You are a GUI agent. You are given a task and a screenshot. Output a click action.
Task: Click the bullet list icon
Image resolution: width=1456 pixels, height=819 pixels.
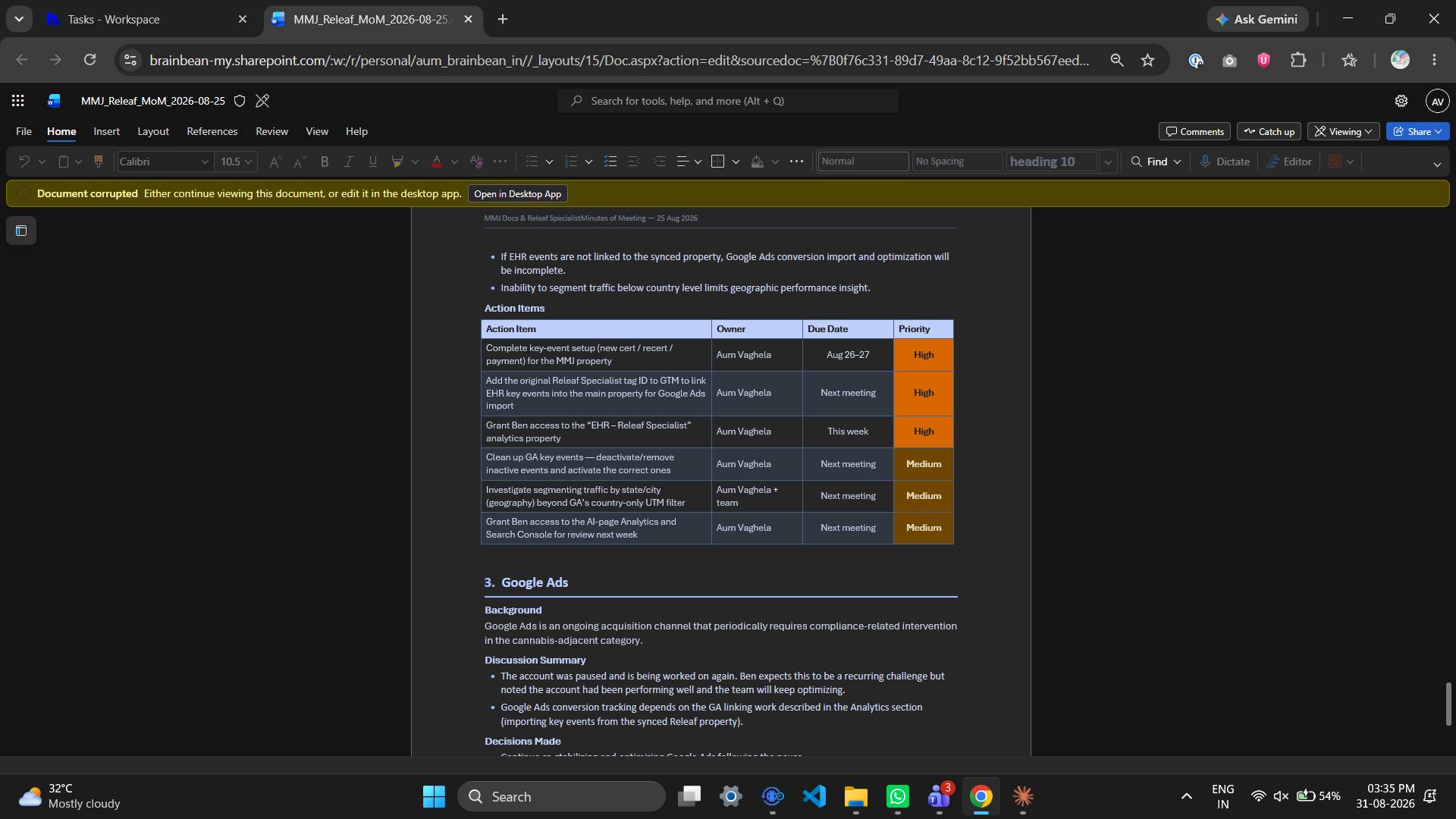pyautogui.click(x=532, y=162)
